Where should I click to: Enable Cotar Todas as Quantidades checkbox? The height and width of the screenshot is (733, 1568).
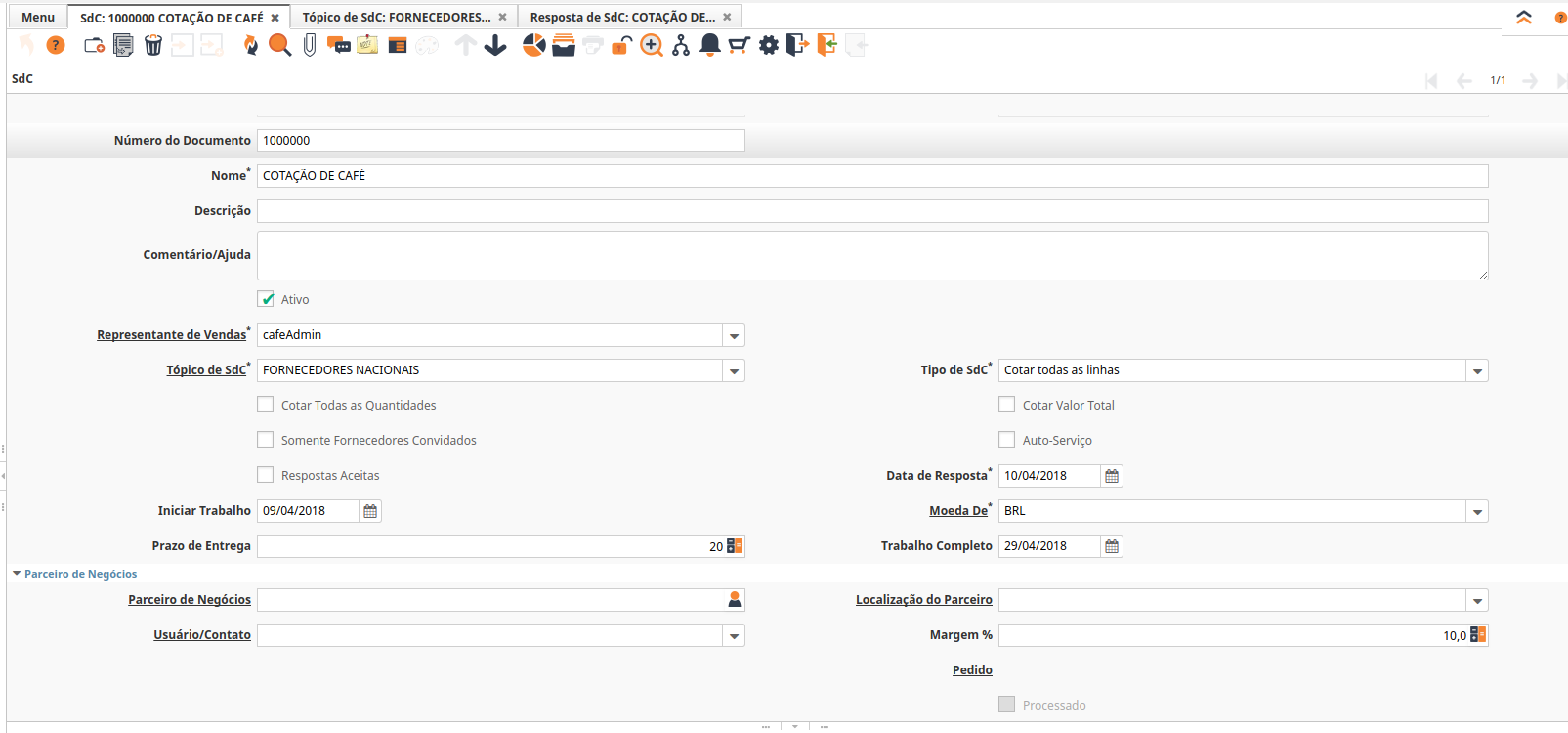click(x=266, y=405)
